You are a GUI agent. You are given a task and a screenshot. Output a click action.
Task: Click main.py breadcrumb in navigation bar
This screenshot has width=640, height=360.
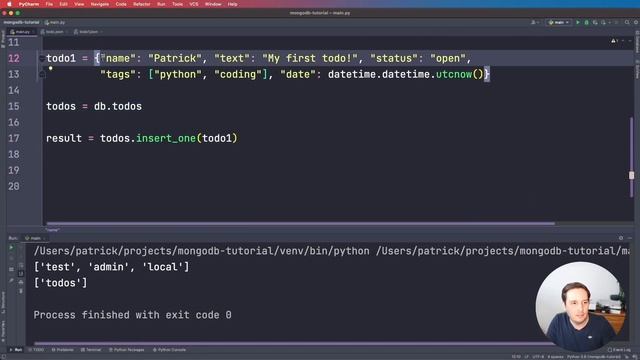click(x=55, y=22)
